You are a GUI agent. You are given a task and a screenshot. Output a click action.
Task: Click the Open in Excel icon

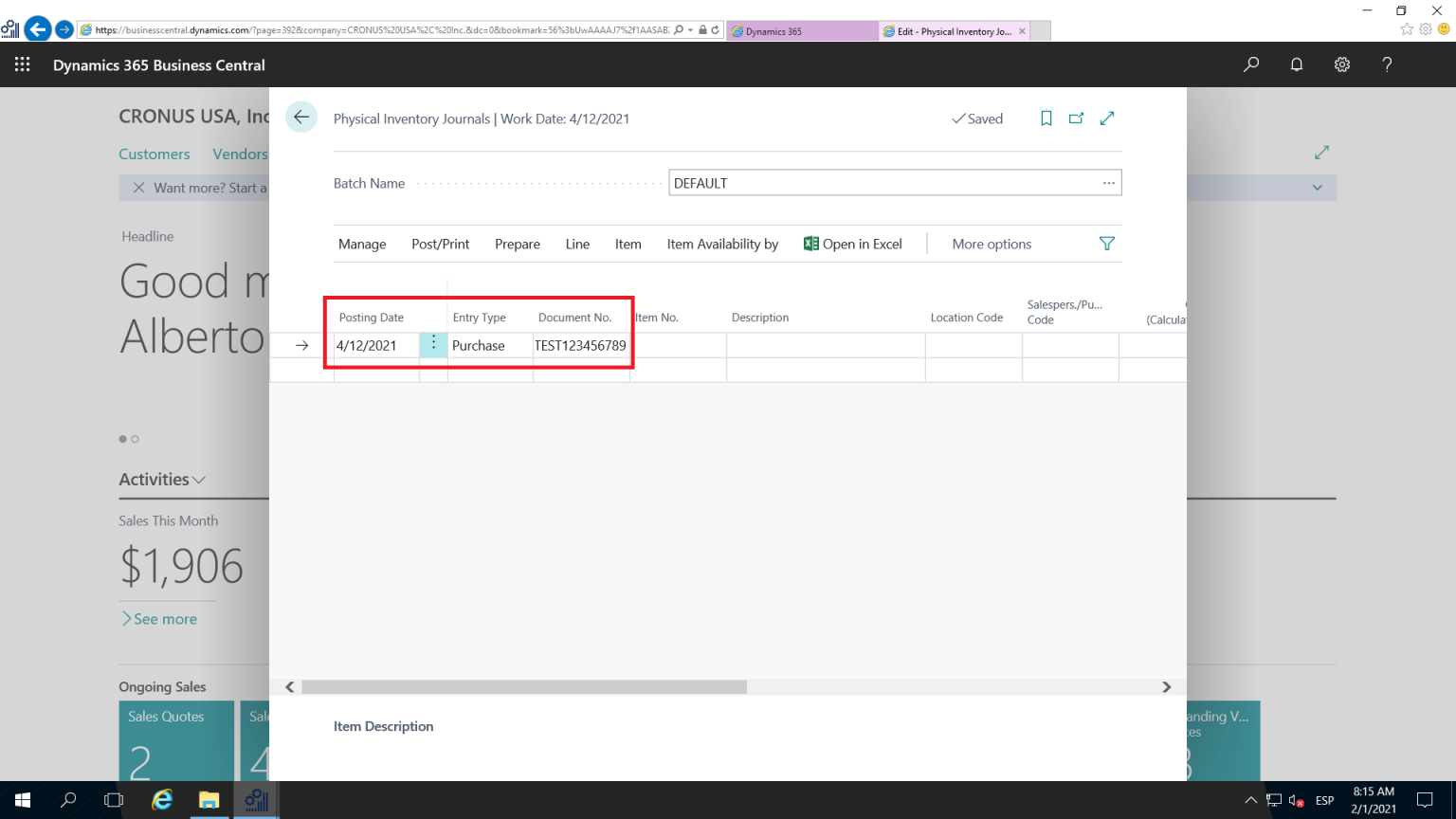point(811,244)
